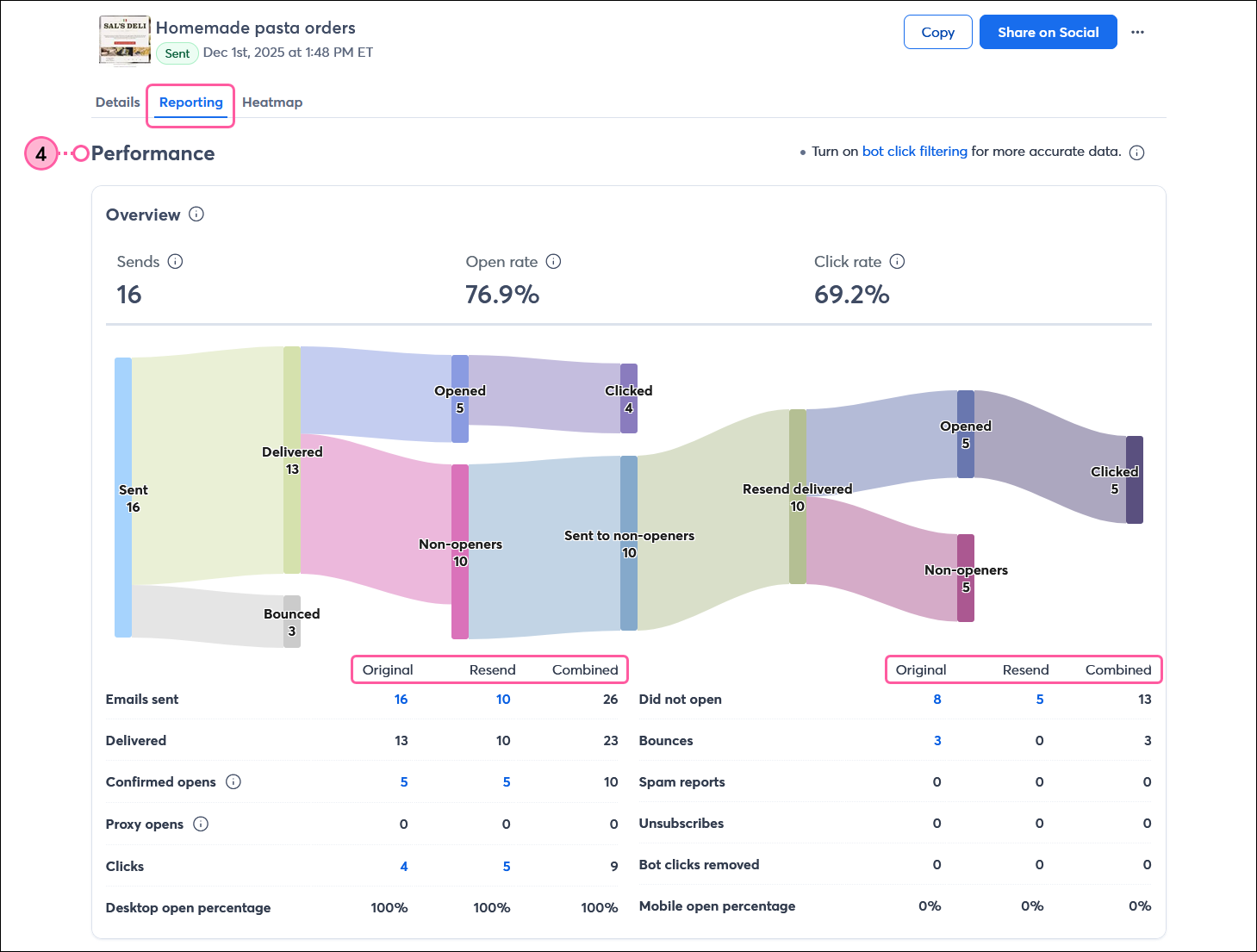Image resolution: width=1257 pixels, height=952 pixels.
Task: Click the Sal's Deli email thumbnail
Action: click(x=124, y=40)
